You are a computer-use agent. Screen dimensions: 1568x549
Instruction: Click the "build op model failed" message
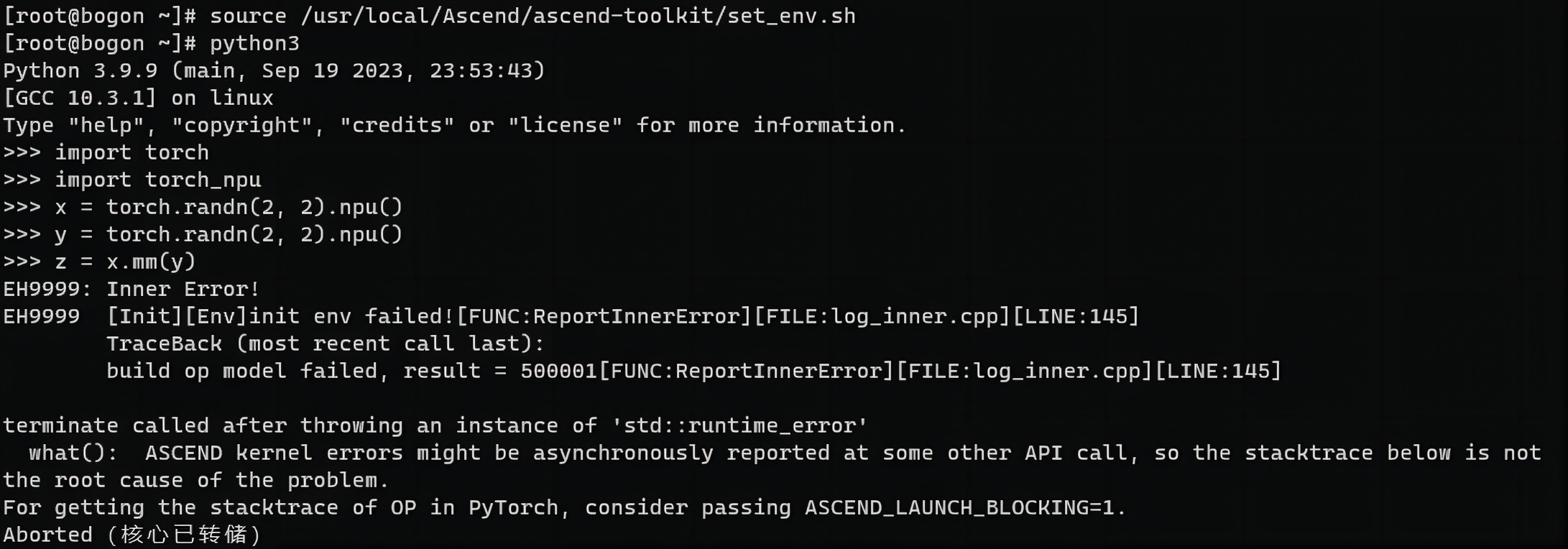pos(242,371)
